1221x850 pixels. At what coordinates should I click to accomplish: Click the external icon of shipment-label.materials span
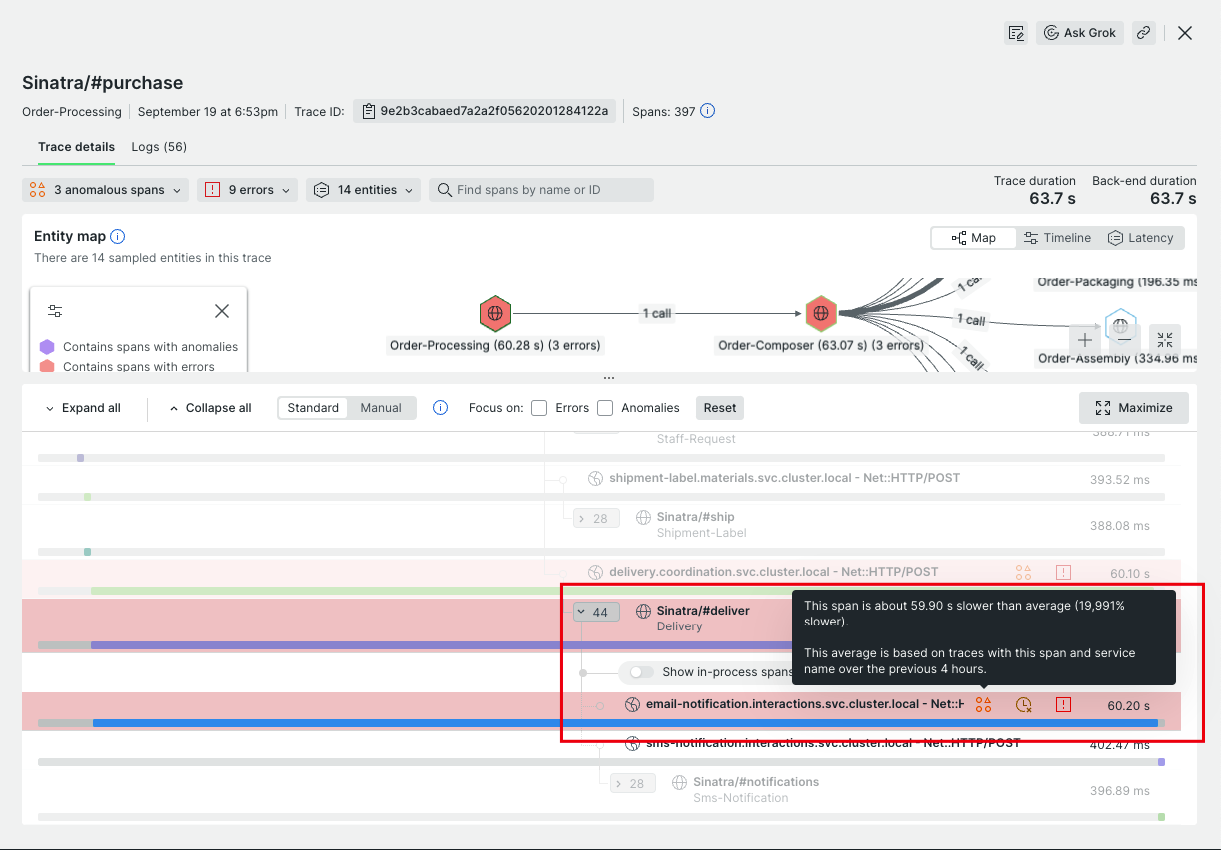click(595, 478)
